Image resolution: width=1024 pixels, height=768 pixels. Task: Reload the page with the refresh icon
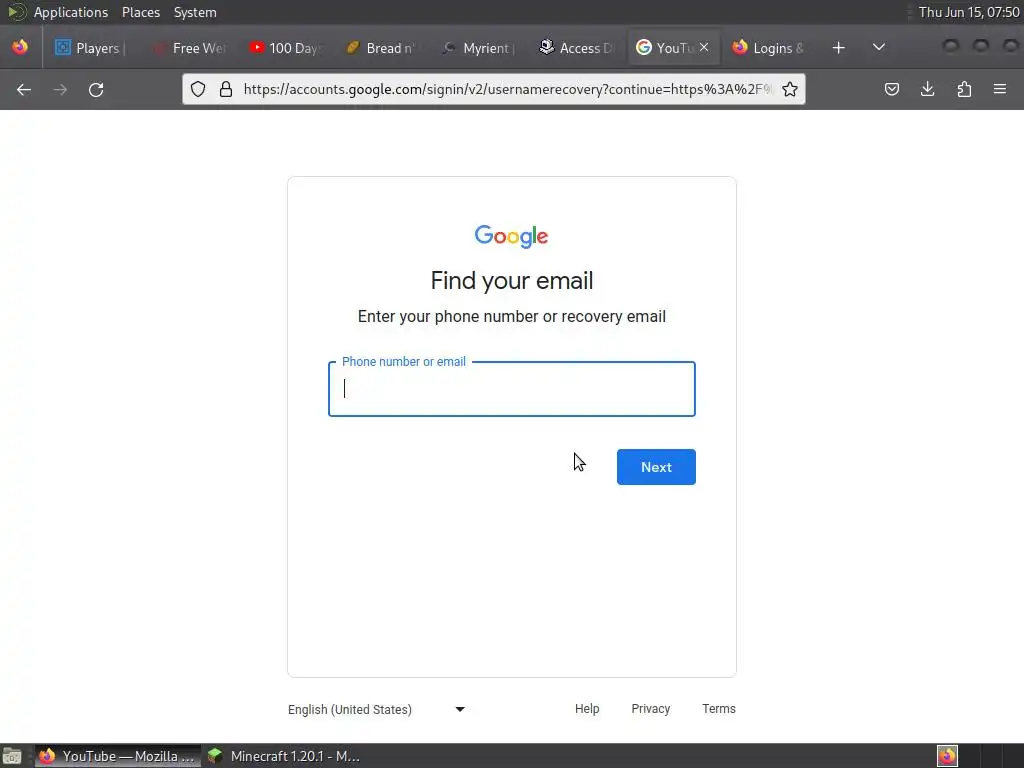96,89
